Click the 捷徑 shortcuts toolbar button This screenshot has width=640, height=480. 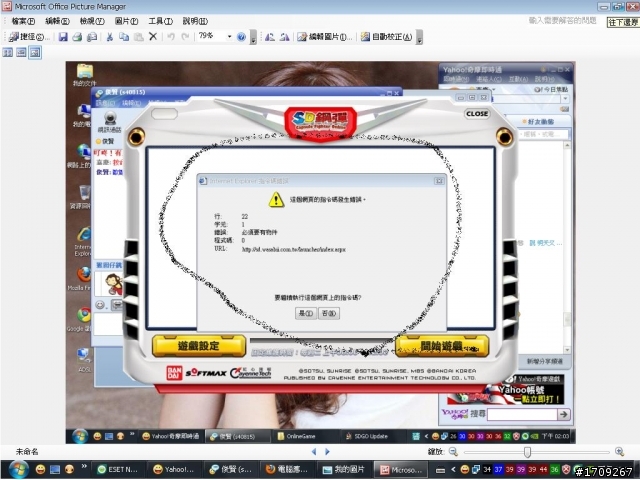29,37
